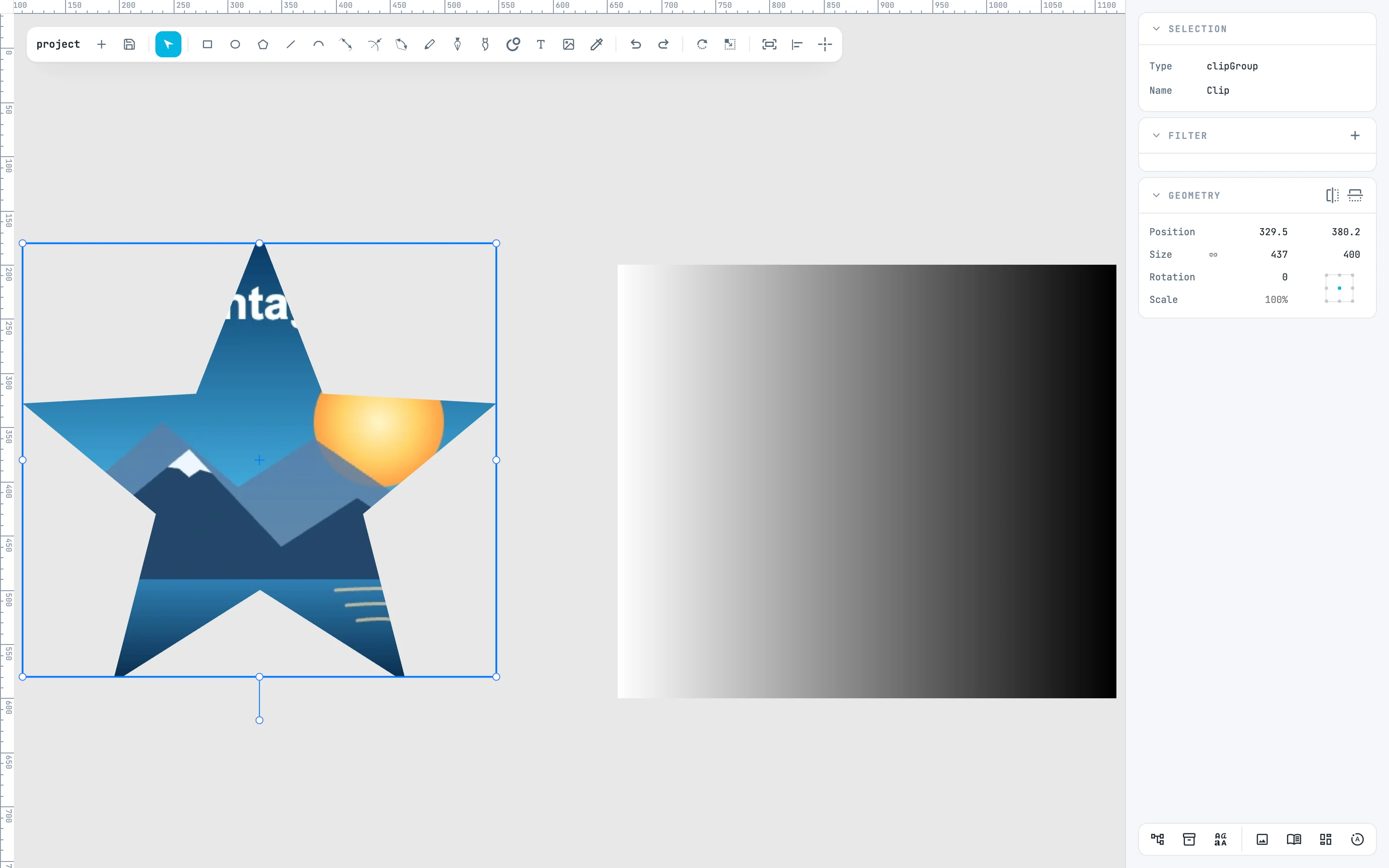The width and height of the screenshot is (1389, 868).
Task: Add a new filter
Action: click(1355, 135)
